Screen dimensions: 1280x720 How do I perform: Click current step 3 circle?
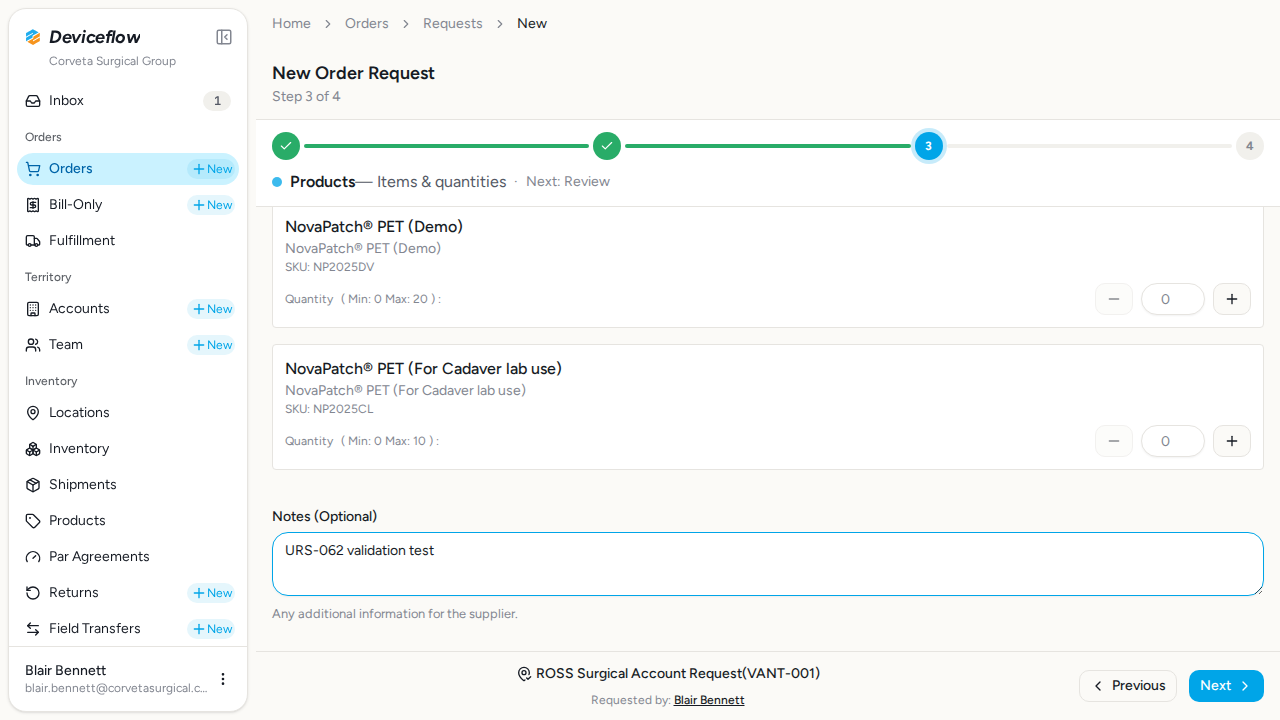pyautogui.click(x=928, y=146)
